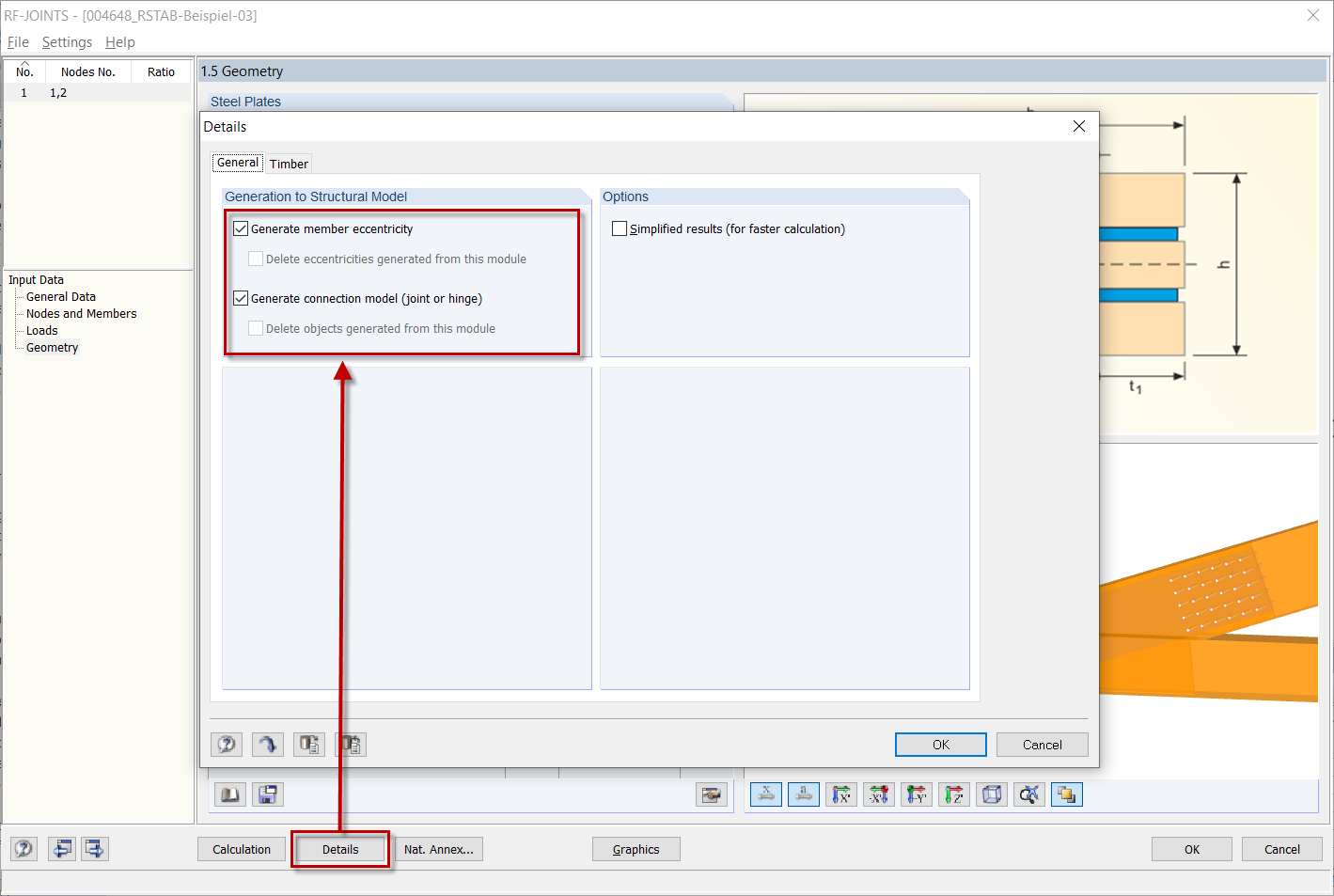Image resolution: width=1334 pixels, height=896 pixels.
Task: Disable Generate connection model (joint or hinge)
Action: tap(241, 298)
